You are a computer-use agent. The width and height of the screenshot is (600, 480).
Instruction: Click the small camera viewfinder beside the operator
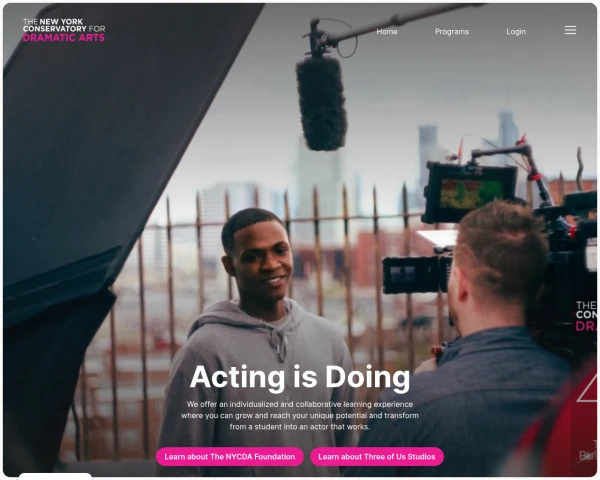coord(416,274)
